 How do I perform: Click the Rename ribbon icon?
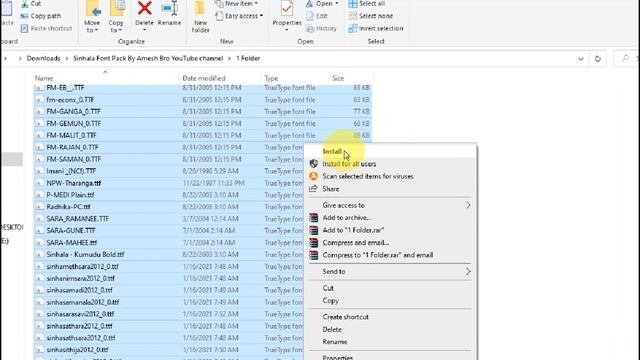(169, 8)
